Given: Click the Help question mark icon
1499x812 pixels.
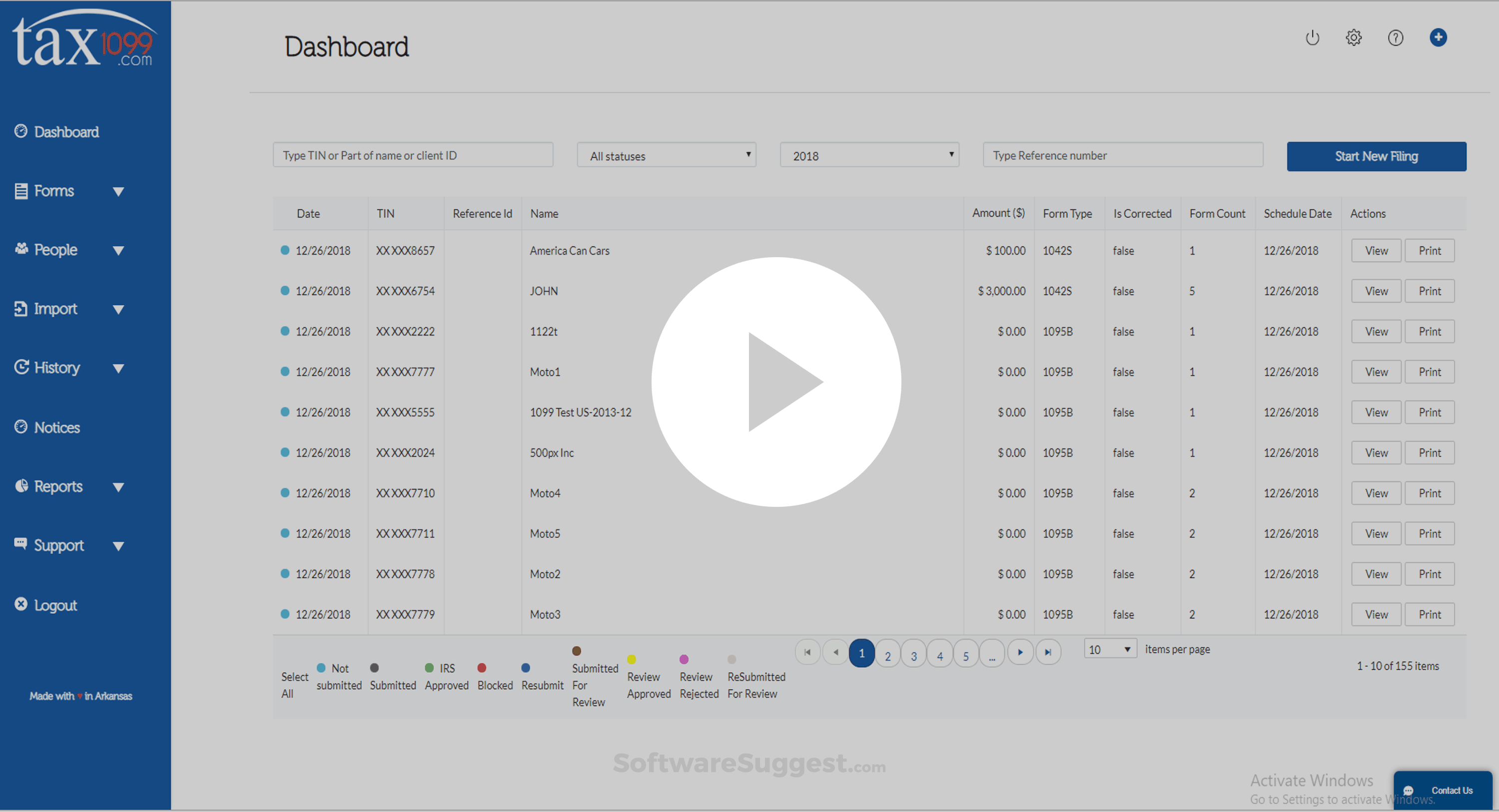Looking at the screenshot, I should 1396,38.
